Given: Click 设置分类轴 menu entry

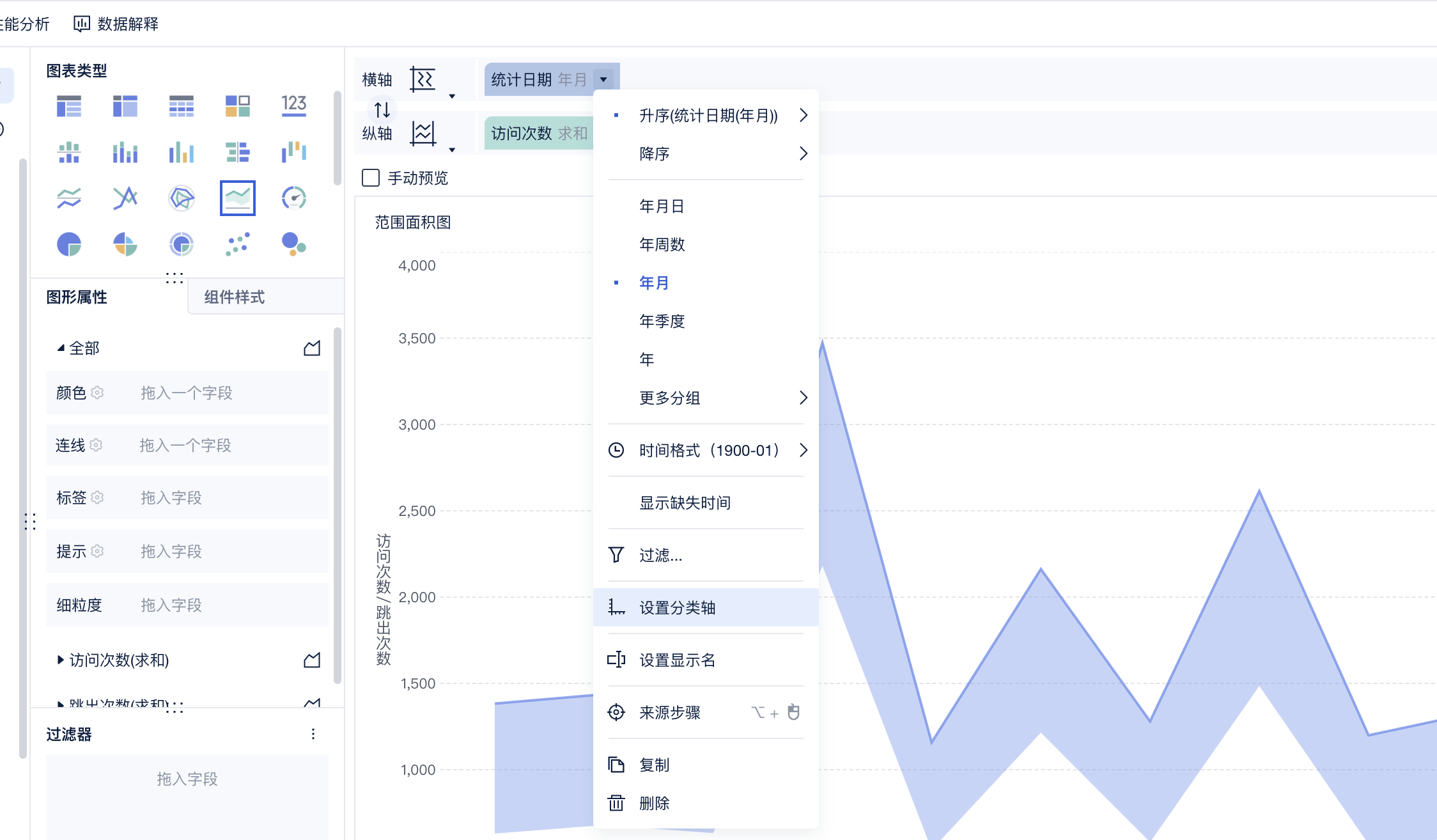Looking at the screenshot, I should point(677,607).
